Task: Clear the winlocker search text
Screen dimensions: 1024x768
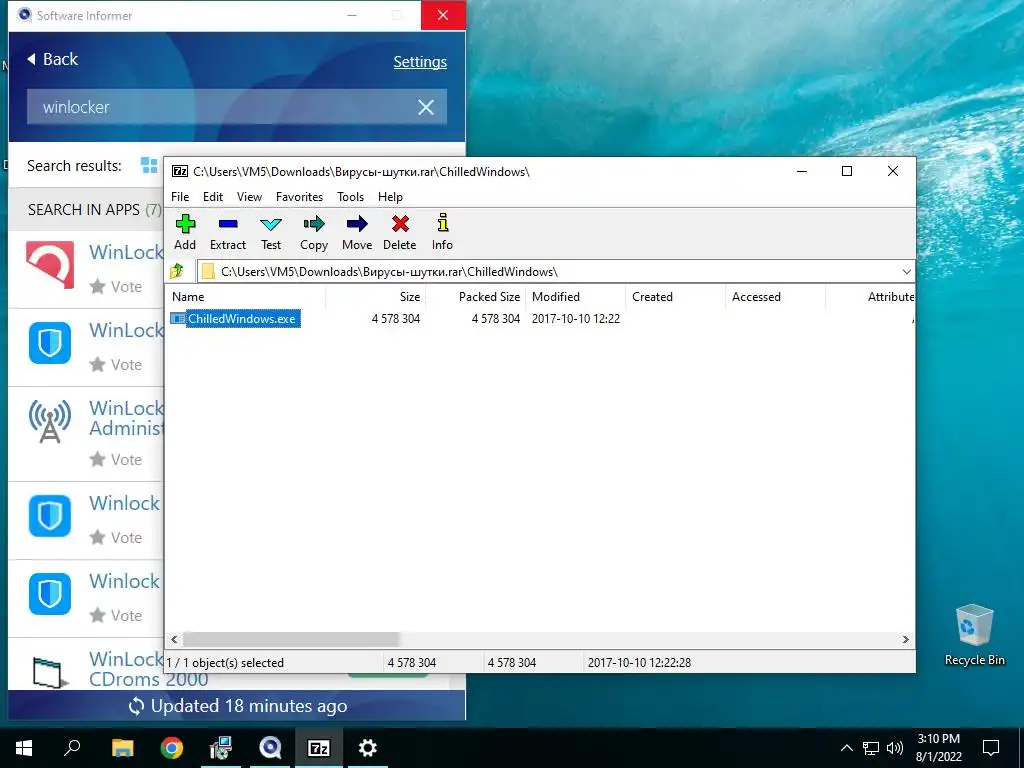Action: point(426,107)
